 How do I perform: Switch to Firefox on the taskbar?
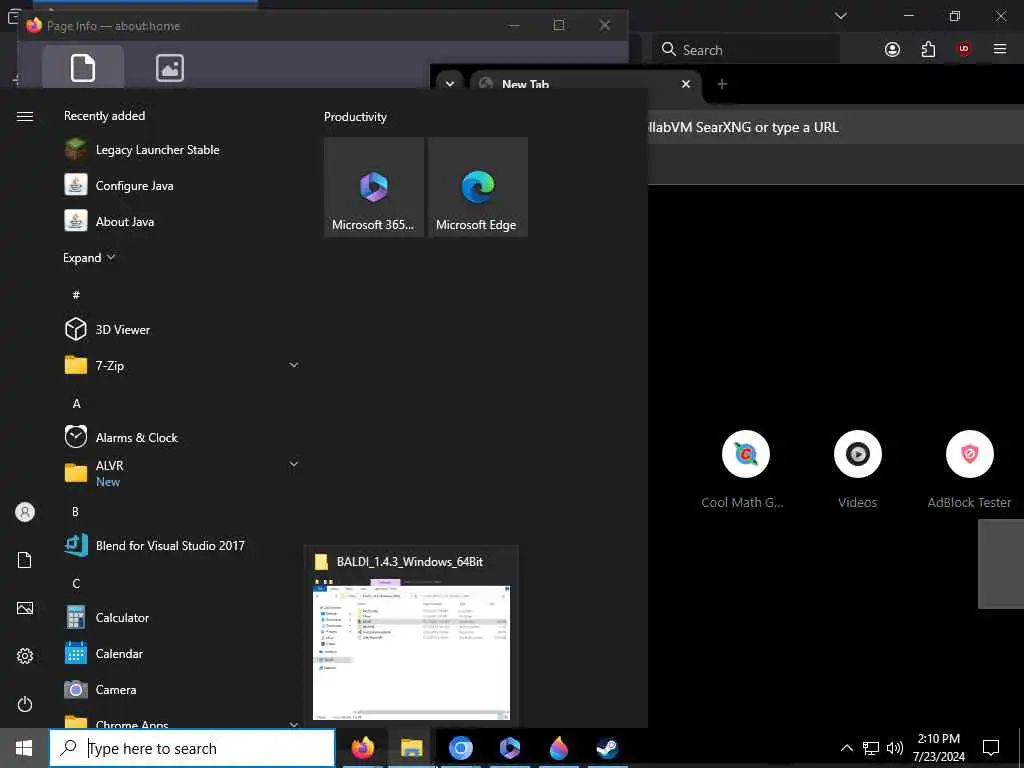pyautogui.click(x=363, y=748)
